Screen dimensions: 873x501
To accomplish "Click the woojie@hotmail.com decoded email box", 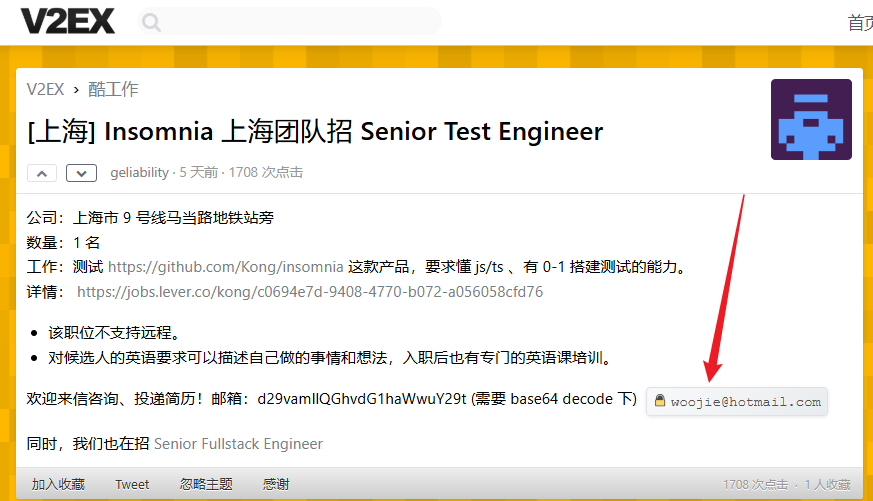I will click(737, 401).
